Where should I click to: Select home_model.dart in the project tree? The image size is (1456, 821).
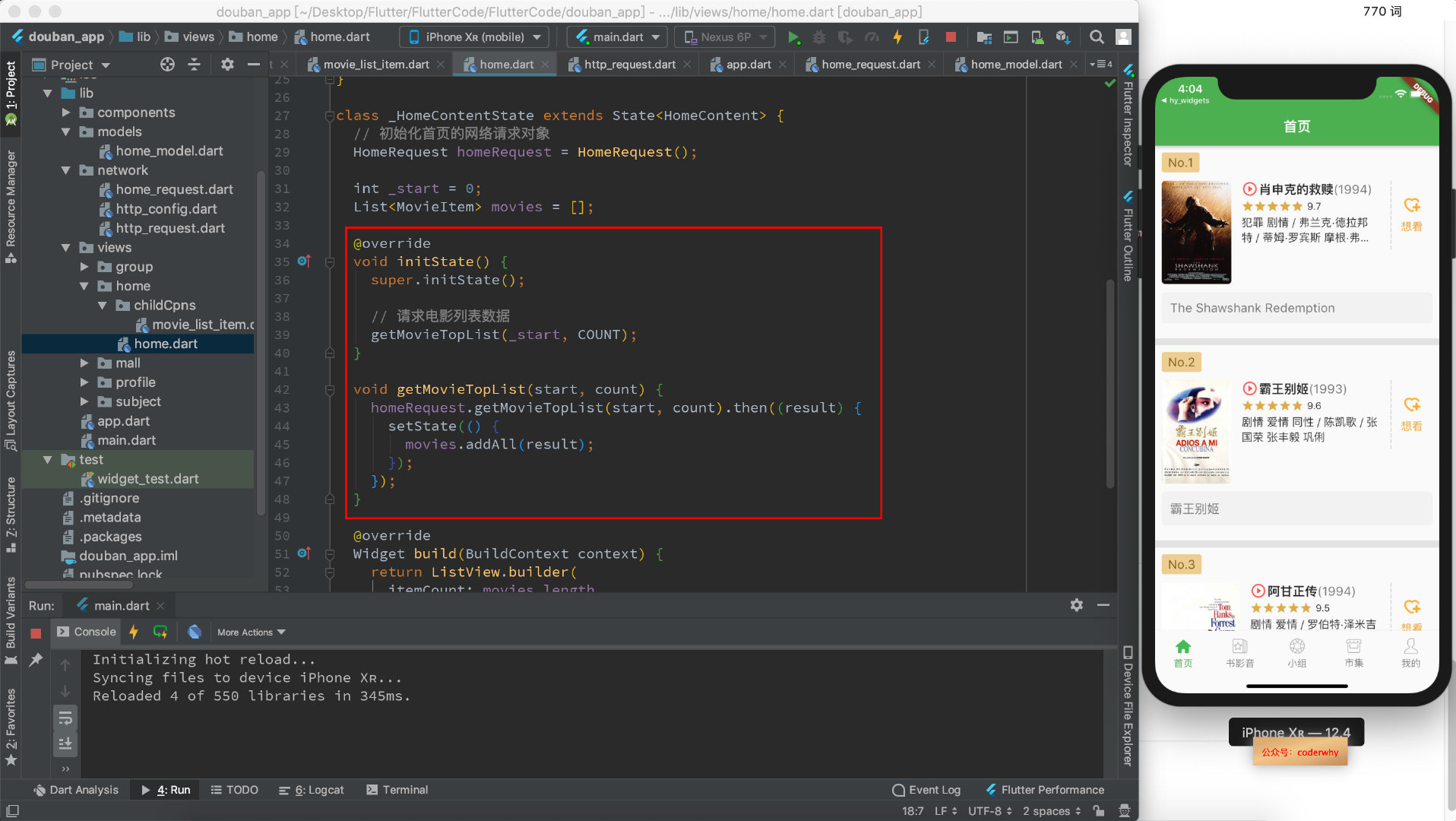[169, 151]
